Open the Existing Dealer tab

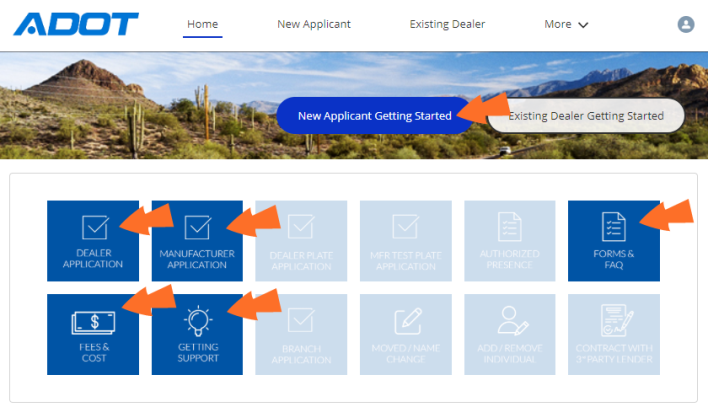(x=447, y=24)
